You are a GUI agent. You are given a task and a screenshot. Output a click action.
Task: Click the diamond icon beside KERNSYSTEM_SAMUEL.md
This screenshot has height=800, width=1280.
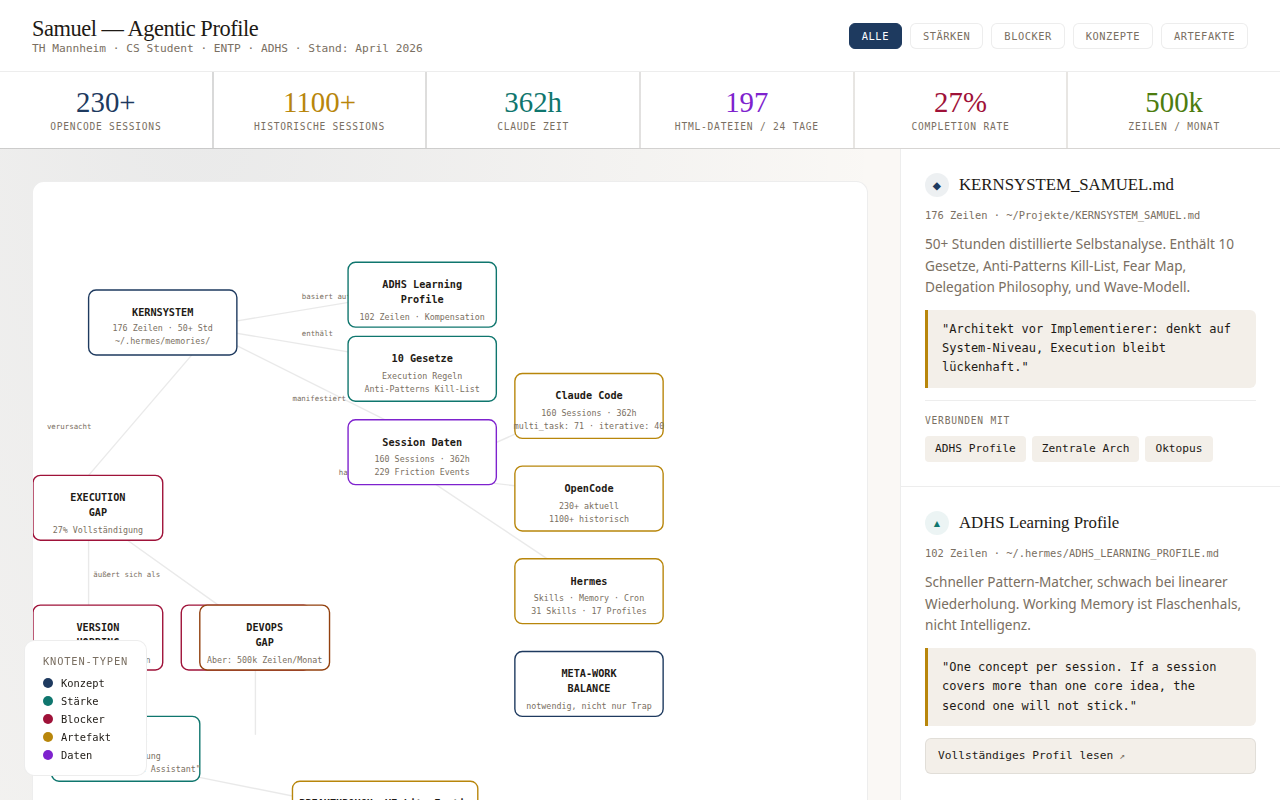[x=937, y=185]
